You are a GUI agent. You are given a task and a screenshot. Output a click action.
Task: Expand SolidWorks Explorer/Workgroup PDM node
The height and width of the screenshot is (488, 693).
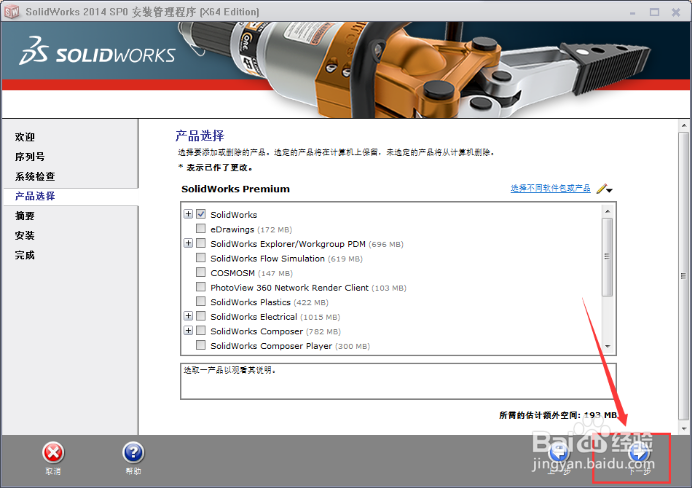pos(188,243)
